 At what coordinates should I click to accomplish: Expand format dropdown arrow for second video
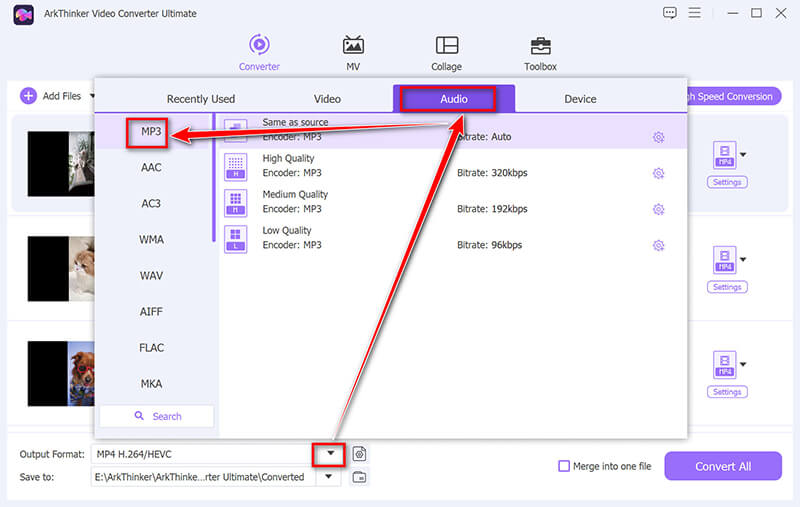point(743,260)
